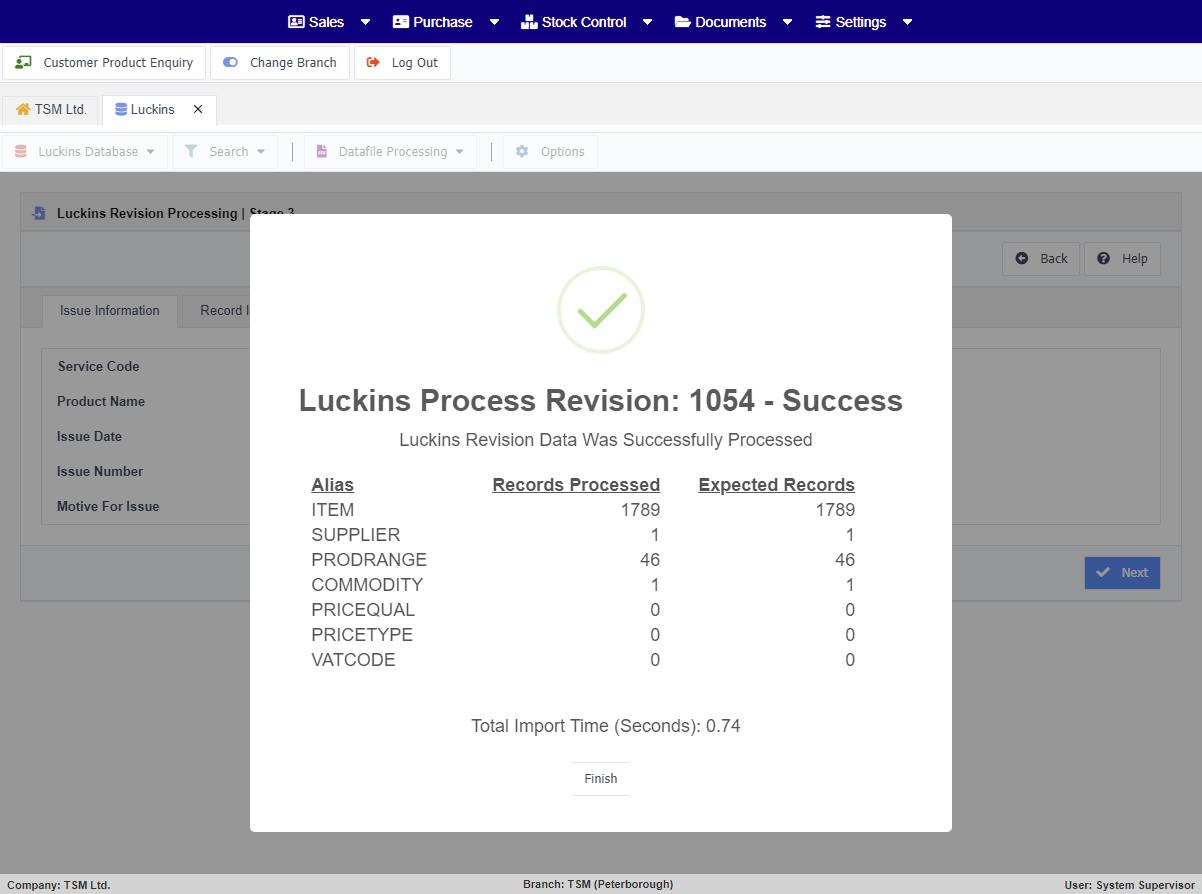Switch to the Luckins tab
Viewport: 1202px width, 894px height.
(x=158, y=109)
